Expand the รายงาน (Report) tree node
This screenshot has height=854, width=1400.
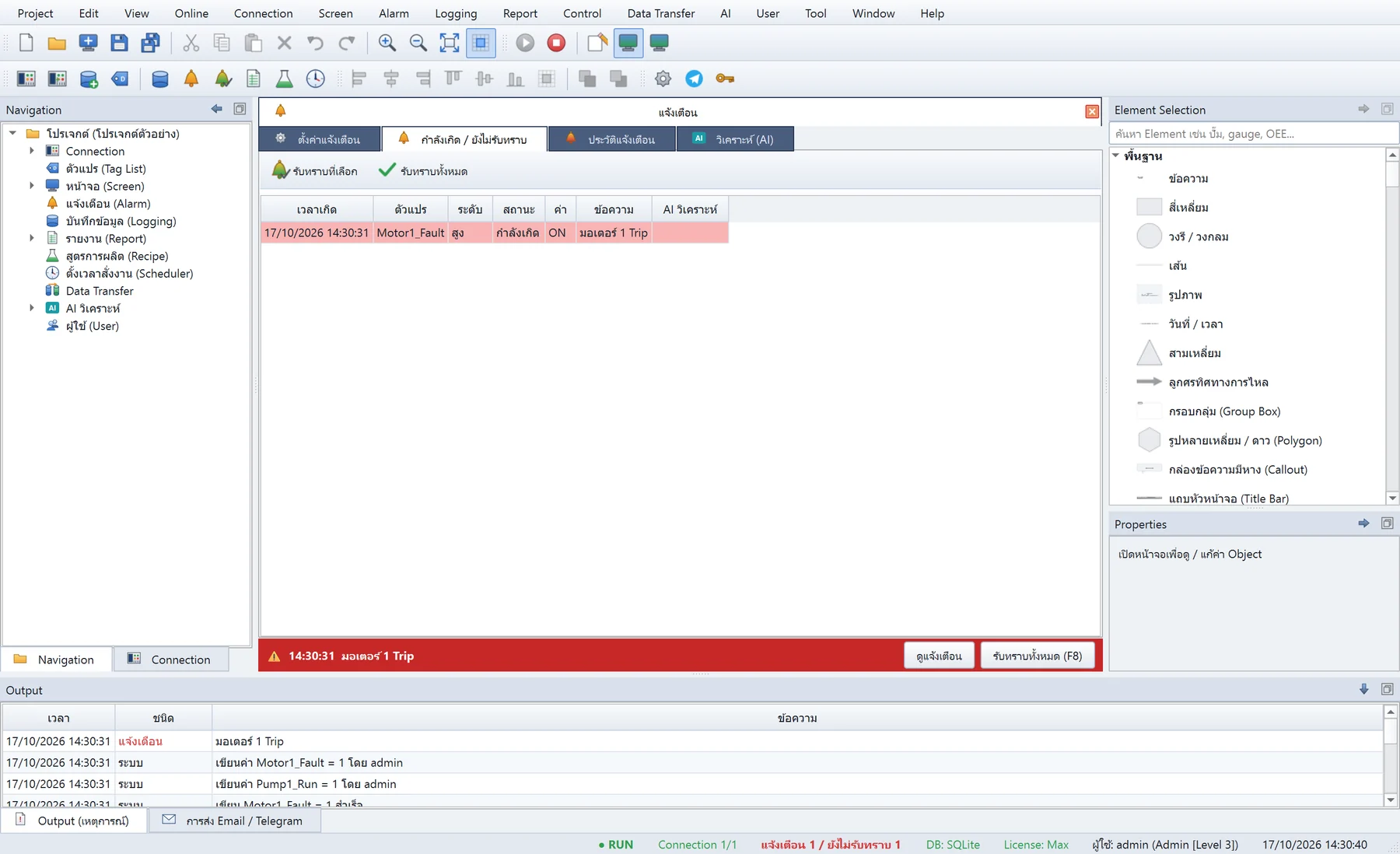tap(32, 238)
